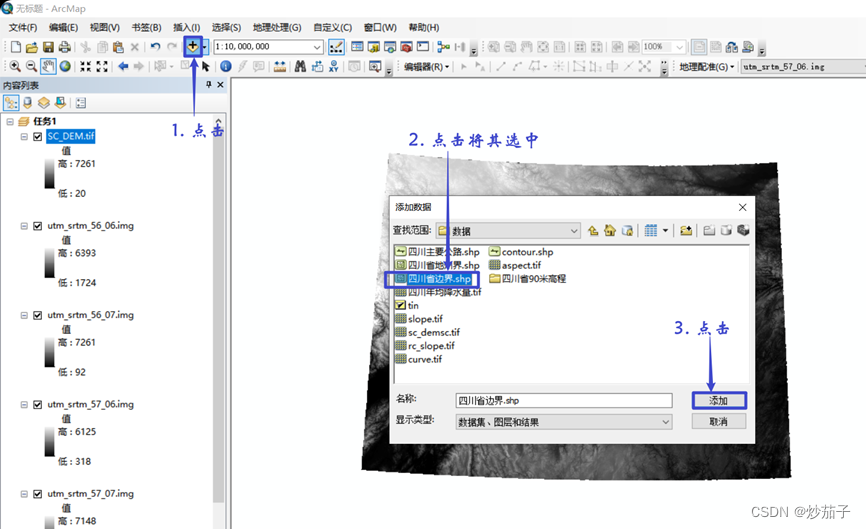The image size is (866, 529).
Task: Undo the last action
Action: [155, 47]
